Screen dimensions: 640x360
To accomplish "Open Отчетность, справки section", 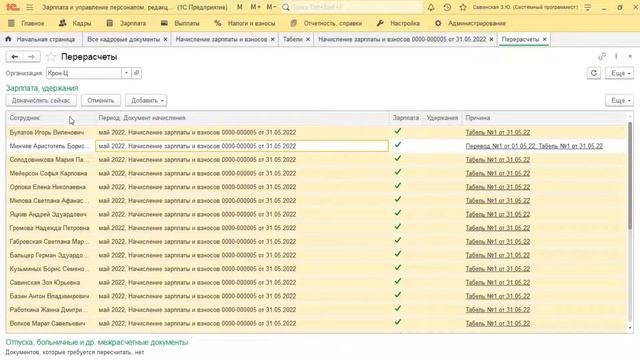I will tap(326, 23).
